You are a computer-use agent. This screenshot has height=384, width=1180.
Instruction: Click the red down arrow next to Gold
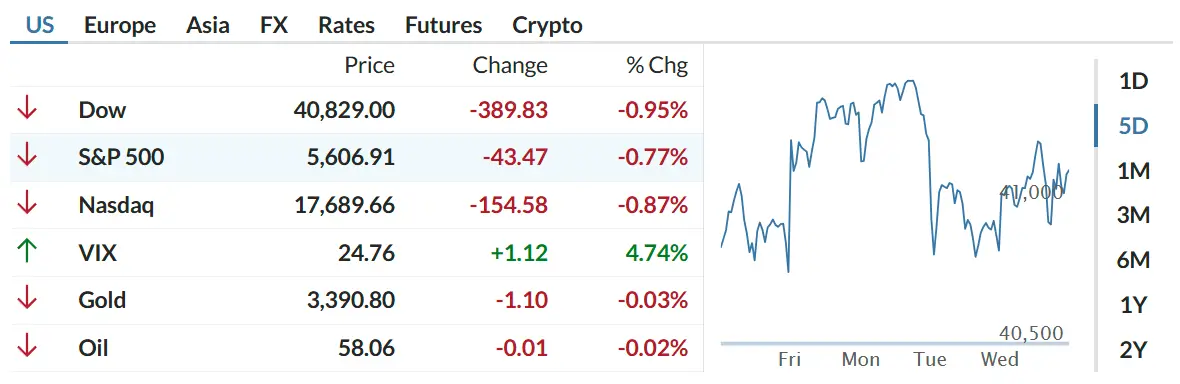[27, 300]
